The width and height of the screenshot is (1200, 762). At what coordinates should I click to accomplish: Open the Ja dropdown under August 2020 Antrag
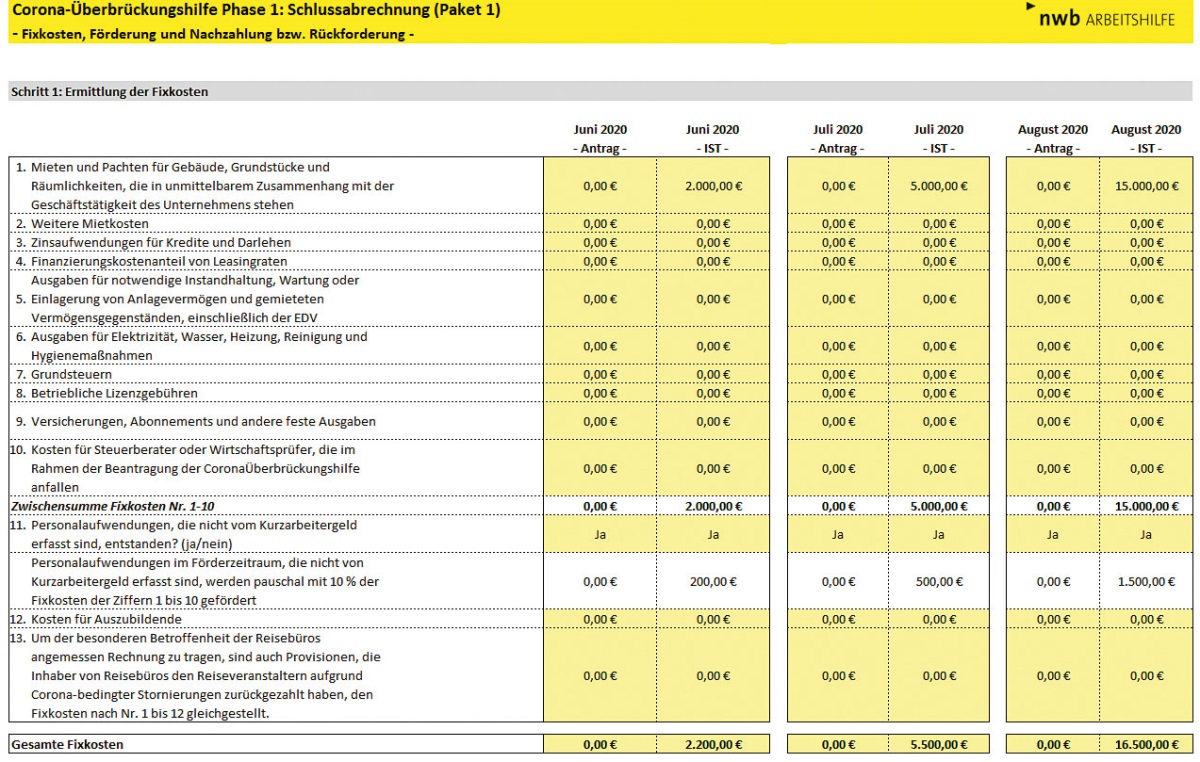click(1052, 535)
